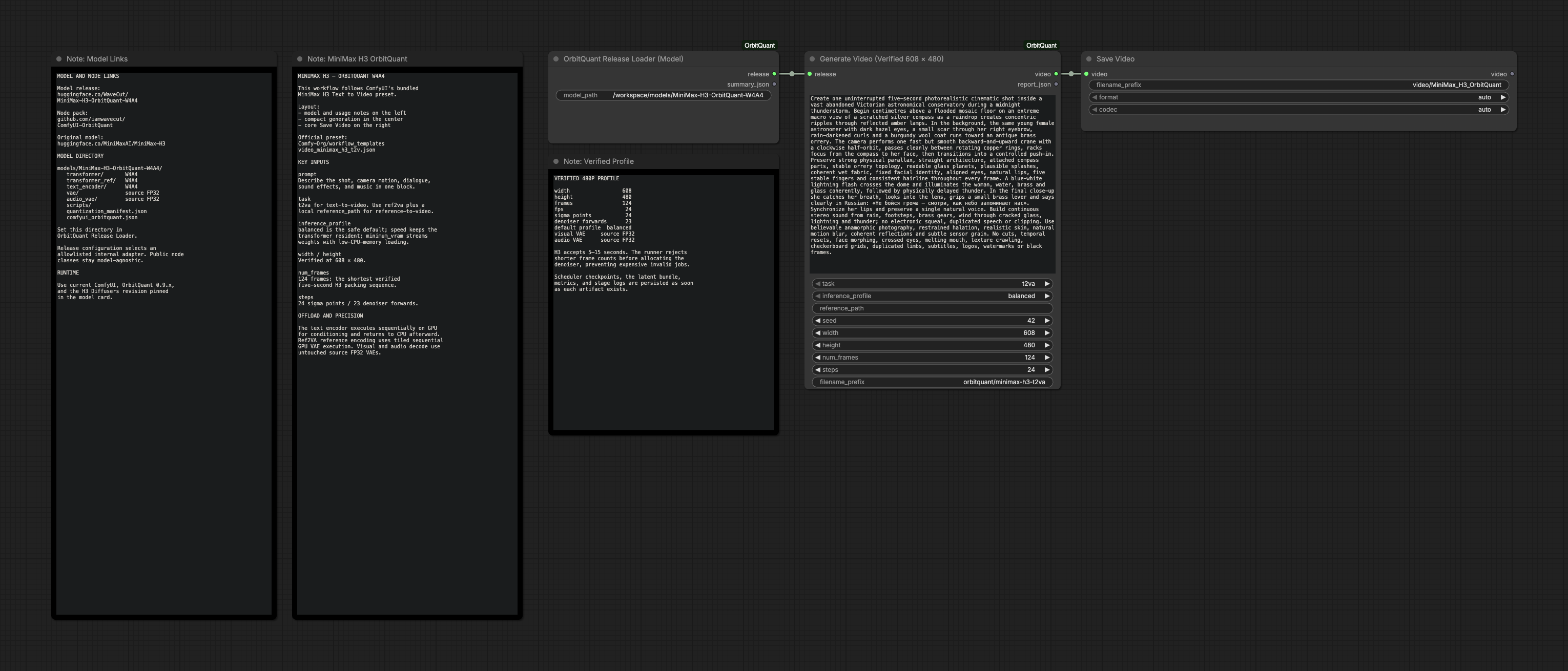1568x671 pixels.
Task: Click 'video_minimax_h3_t2v.json' line in note
Action: pyautogui.click(x=337, y=150)
